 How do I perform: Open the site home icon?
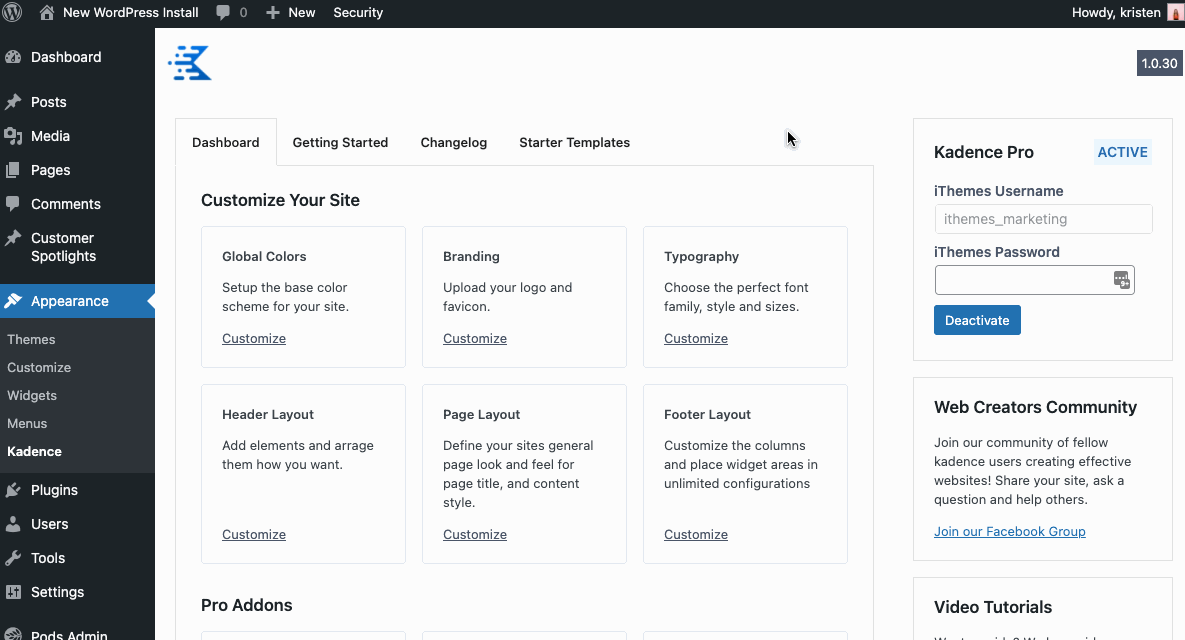point(47,13)
